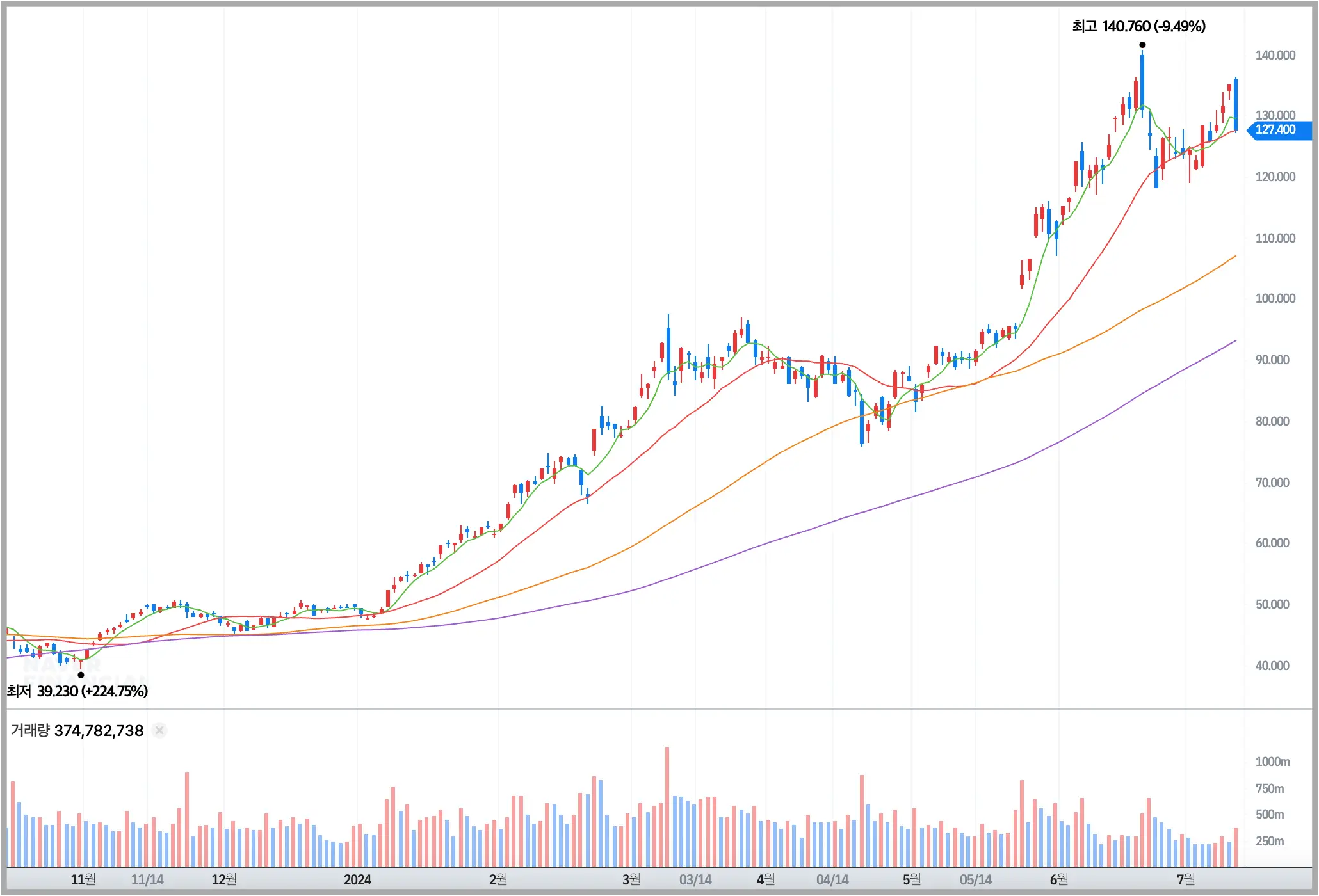Screen dimensions: 1319x896
Task: Click the tallest volume bar in March
Action: (667, 806)
